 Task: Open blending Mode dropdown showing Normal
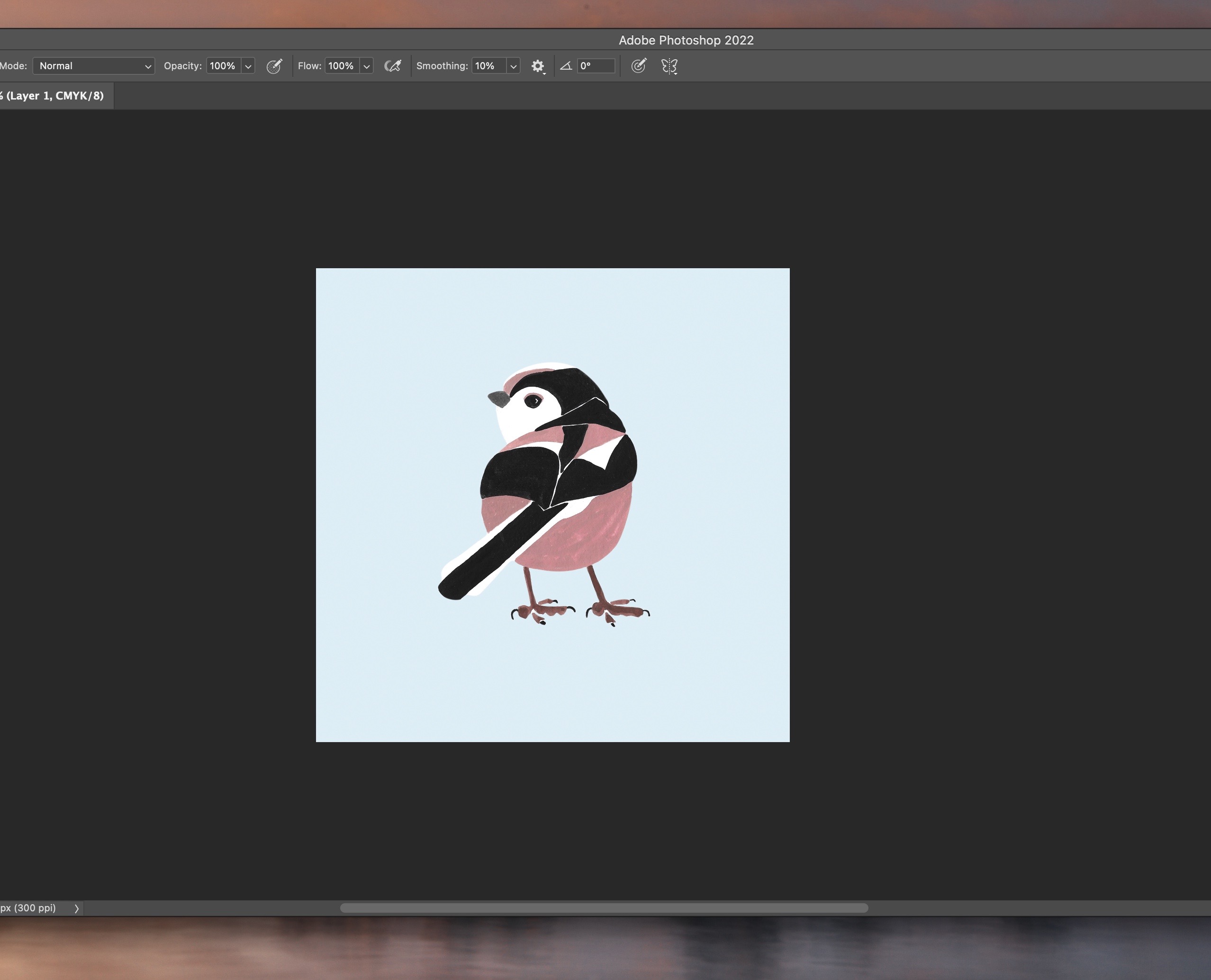[x=94, y=66]
